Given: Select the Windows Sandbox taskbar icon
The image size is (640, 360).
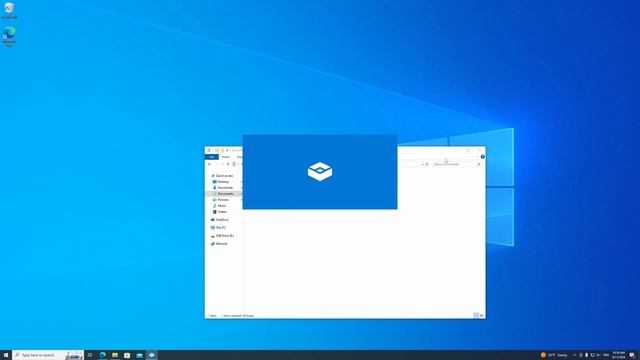Looking at the screenshot, I should pos(151,355).
